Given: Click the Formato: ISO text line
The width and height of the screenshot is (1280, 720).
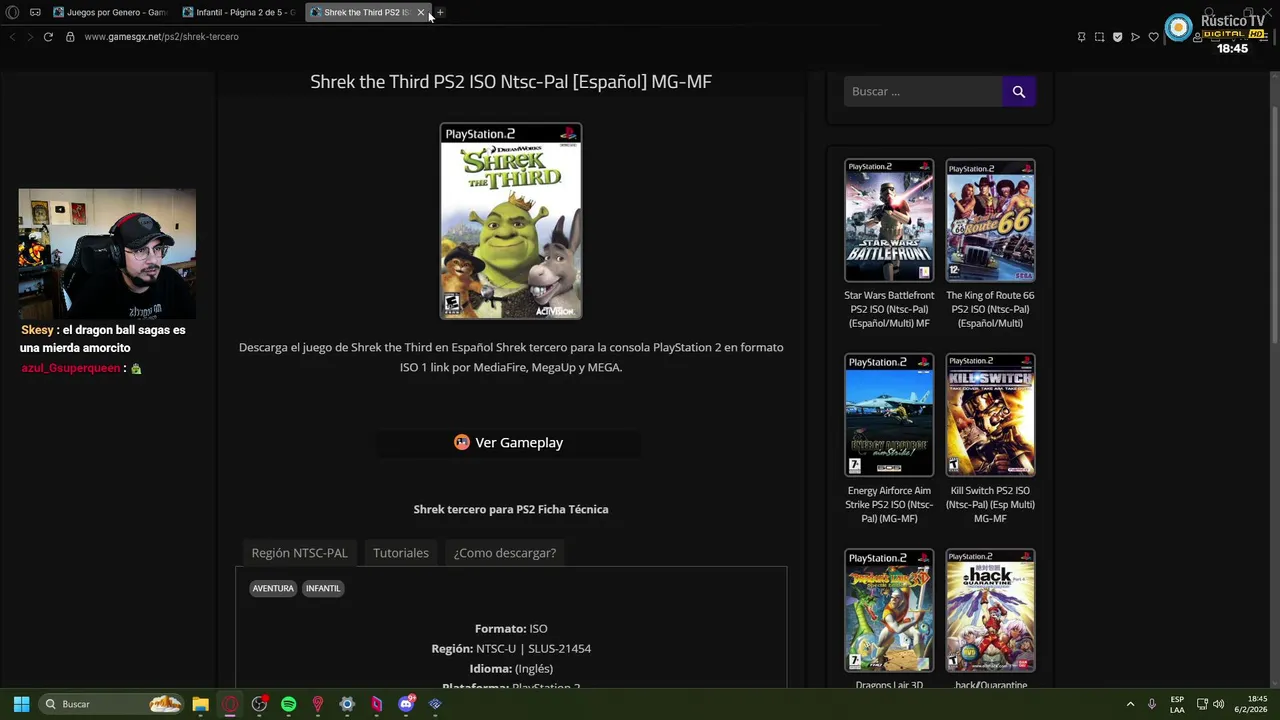Looking at the screenshot, I should tap(511, 629).
